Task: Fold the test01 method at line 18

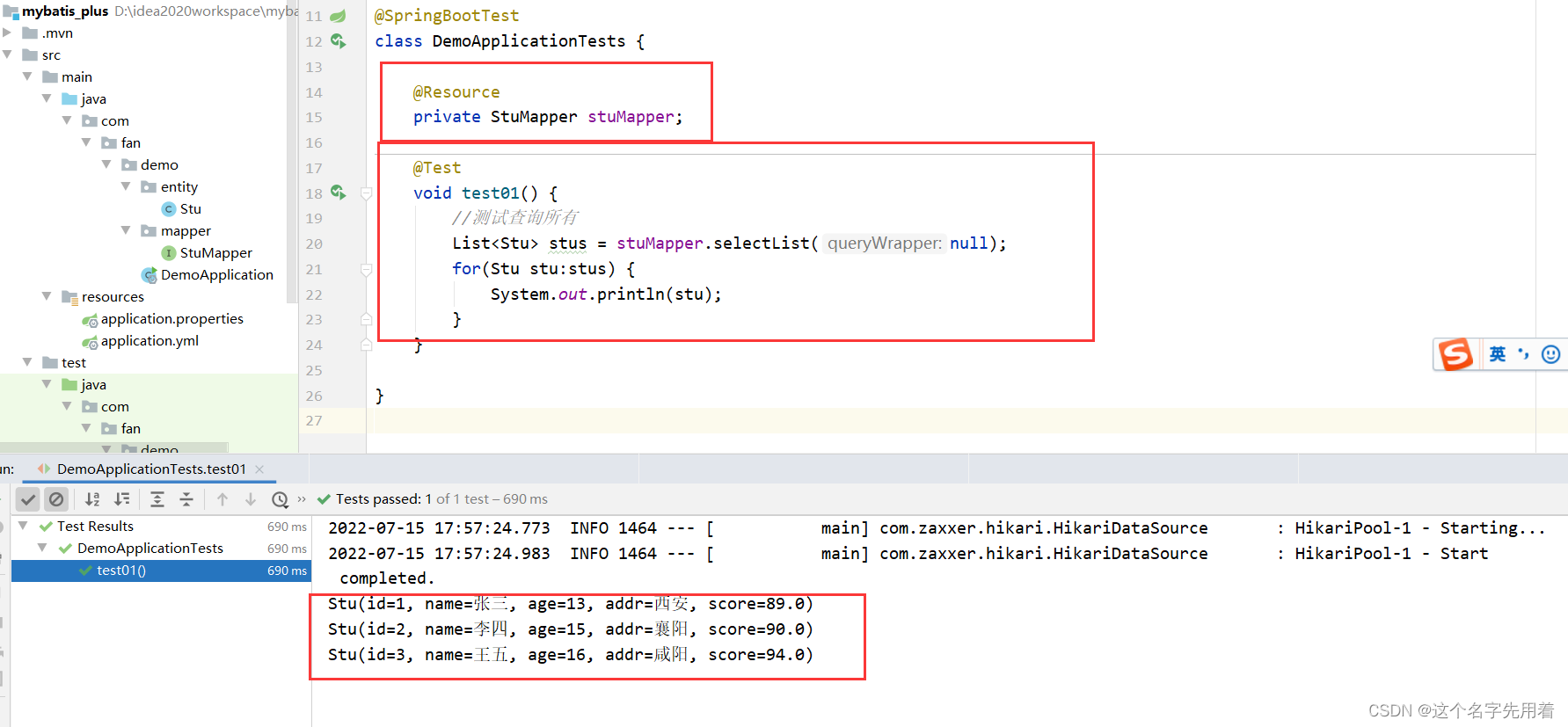Action: 367,193
